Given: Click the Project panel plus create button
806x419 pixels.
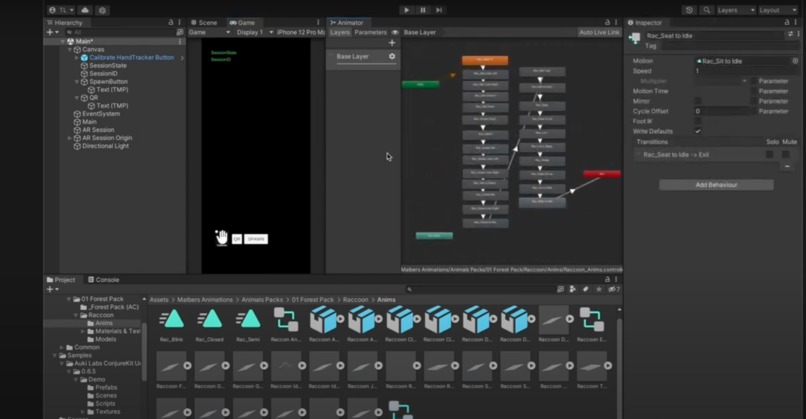Looking at the screenshot, I should [52, 289].
